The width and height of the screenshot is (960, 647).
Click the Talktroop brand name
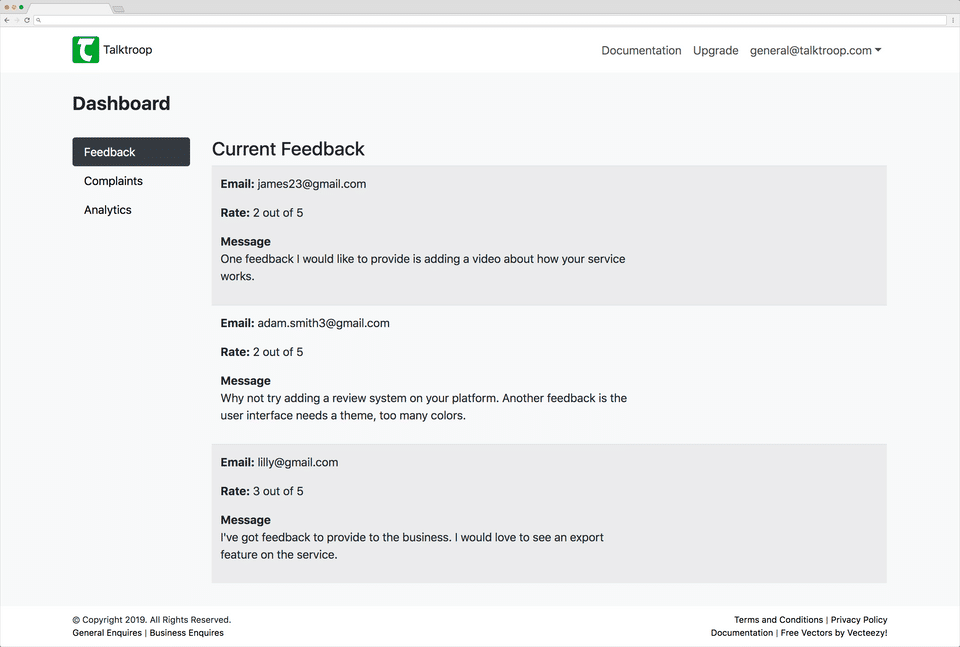coord(128,50)
